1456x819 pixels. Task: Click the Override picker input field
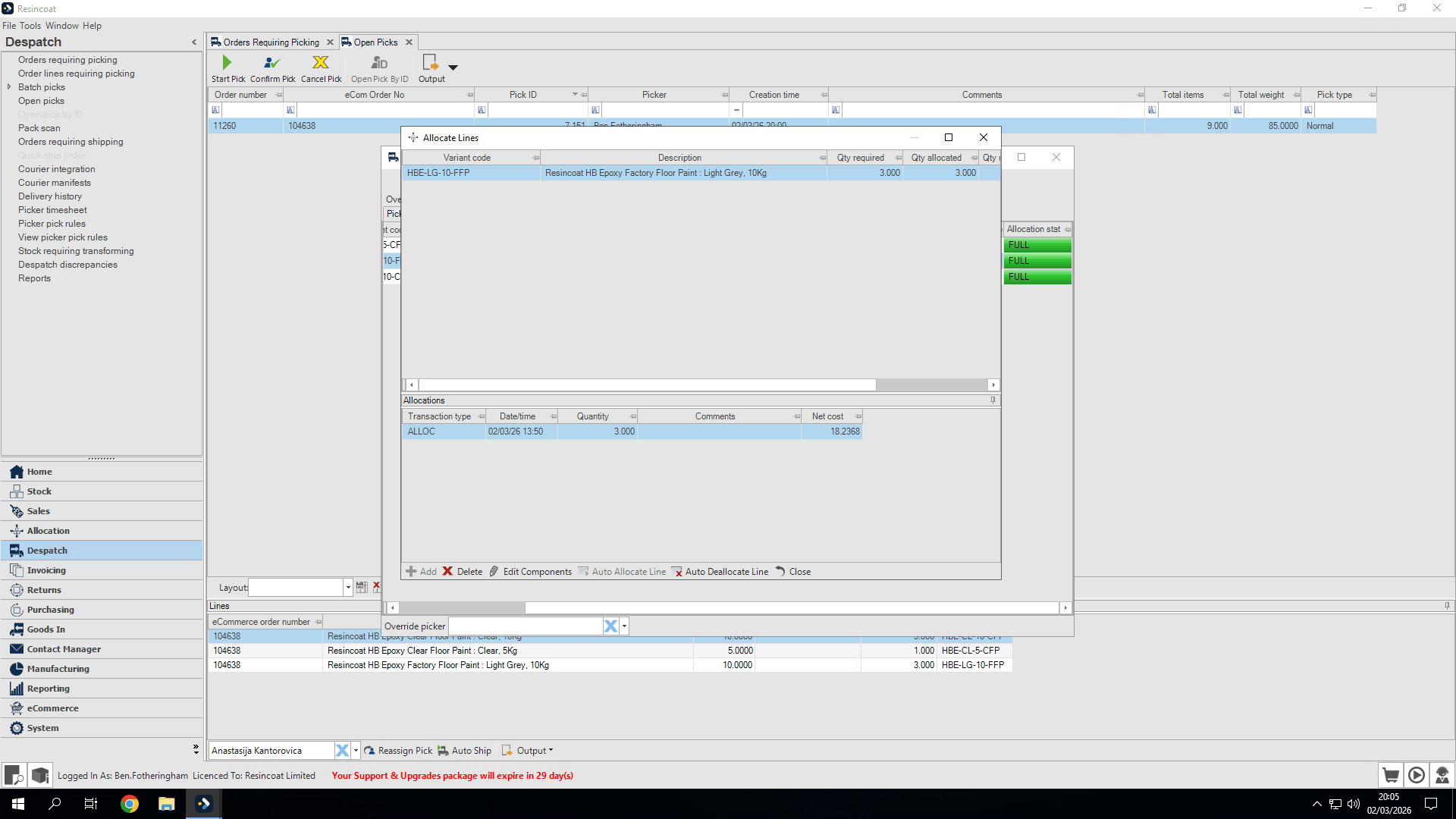coord(526,626)
